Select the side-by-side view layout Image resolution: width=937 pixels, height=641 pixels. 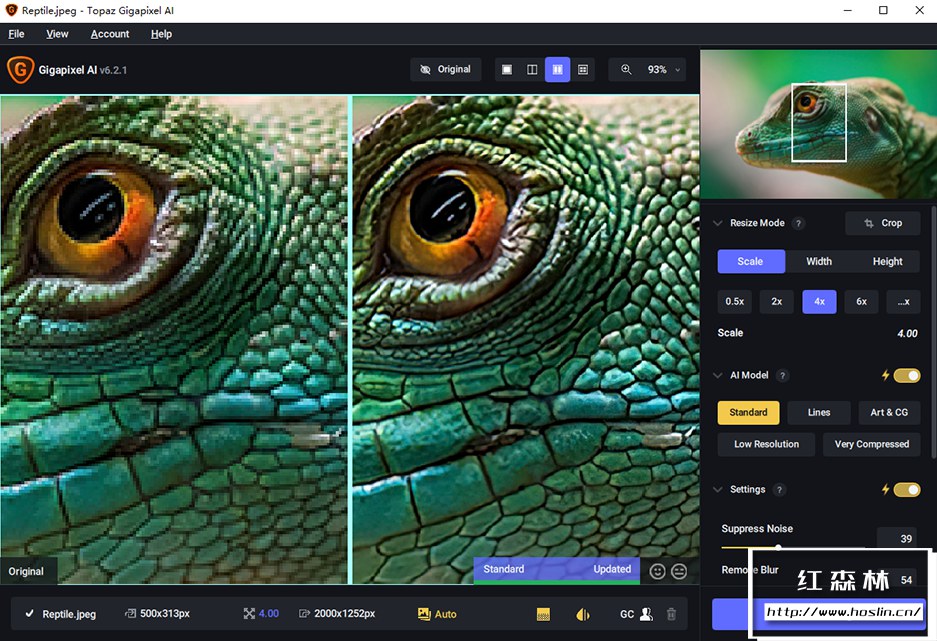point(558,69)
